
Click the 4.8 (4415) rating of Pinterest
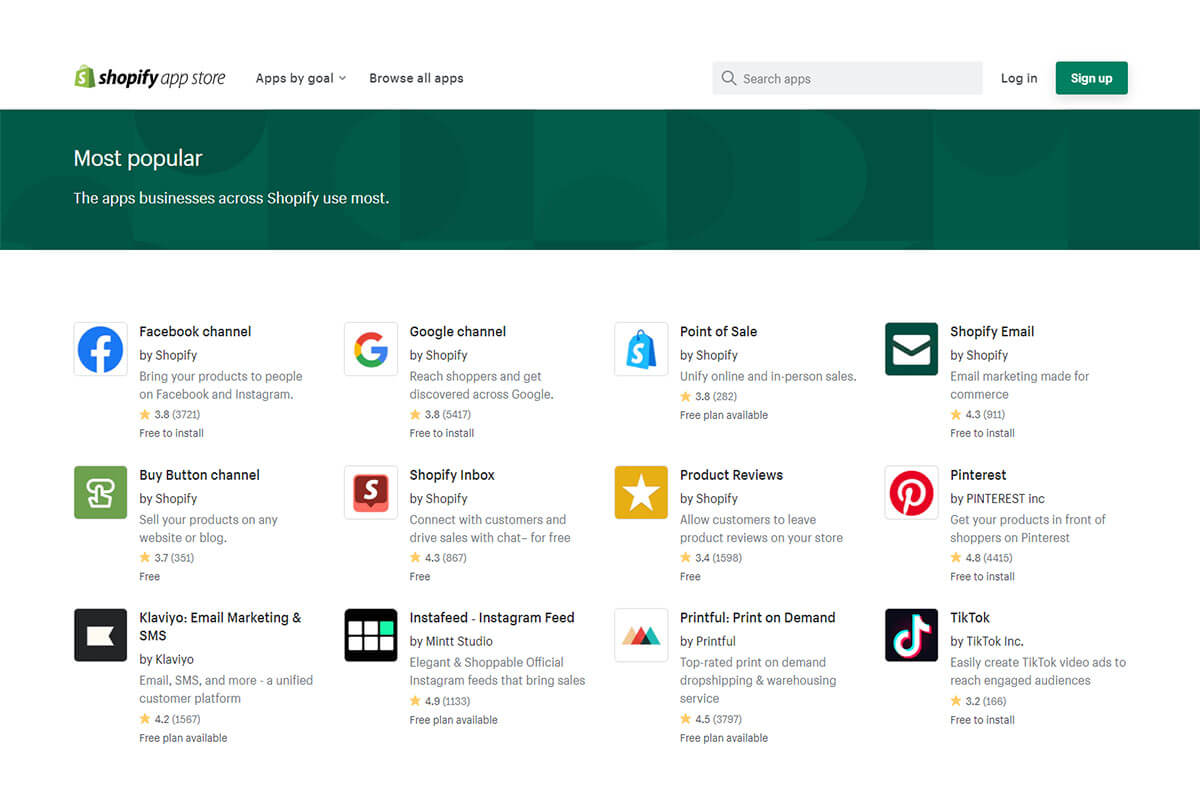pyautogui.click(x=981, y=557)
